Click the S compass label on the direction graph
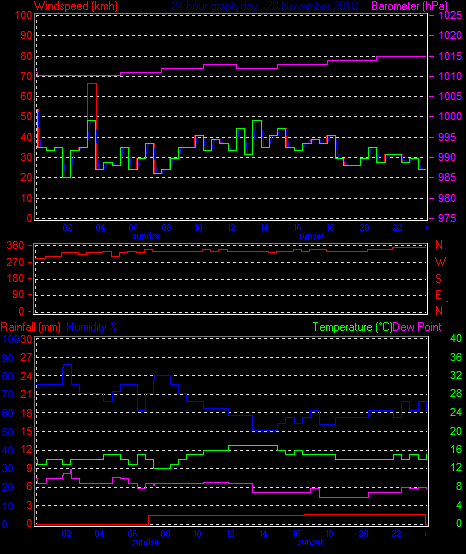 [438, 279]
